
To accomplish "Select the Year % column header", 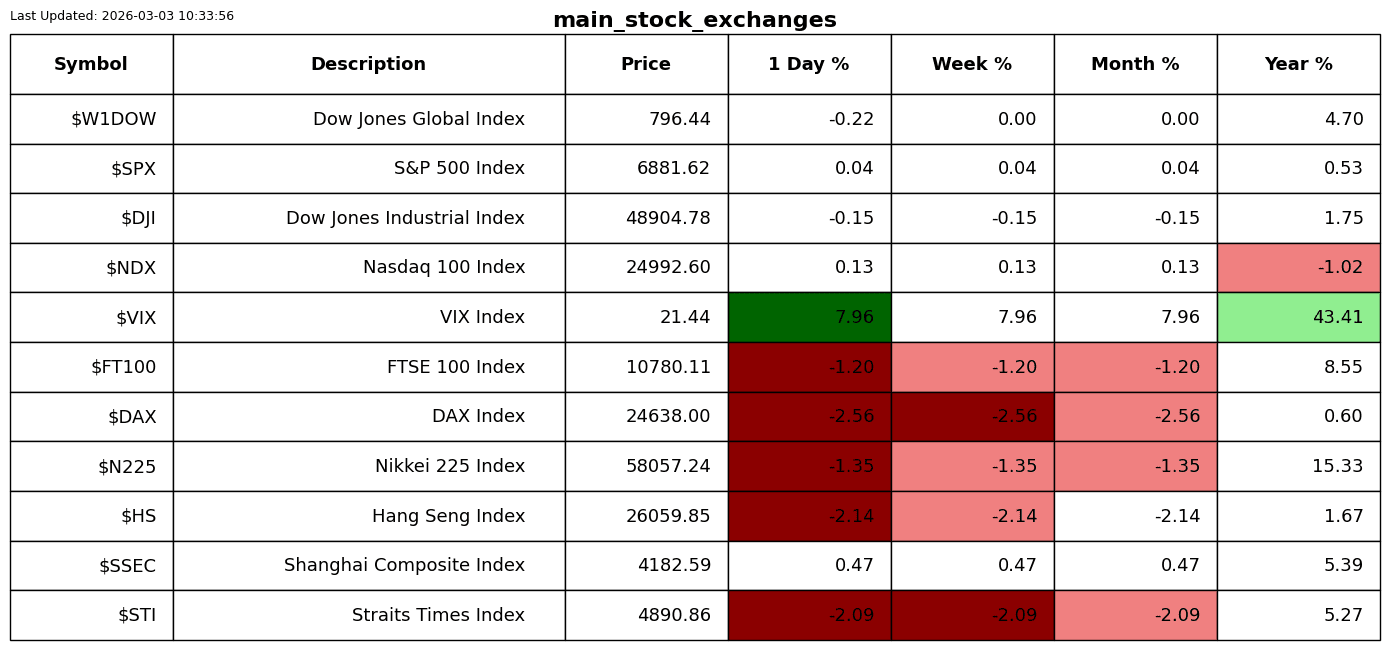I will coord(1298,65).
